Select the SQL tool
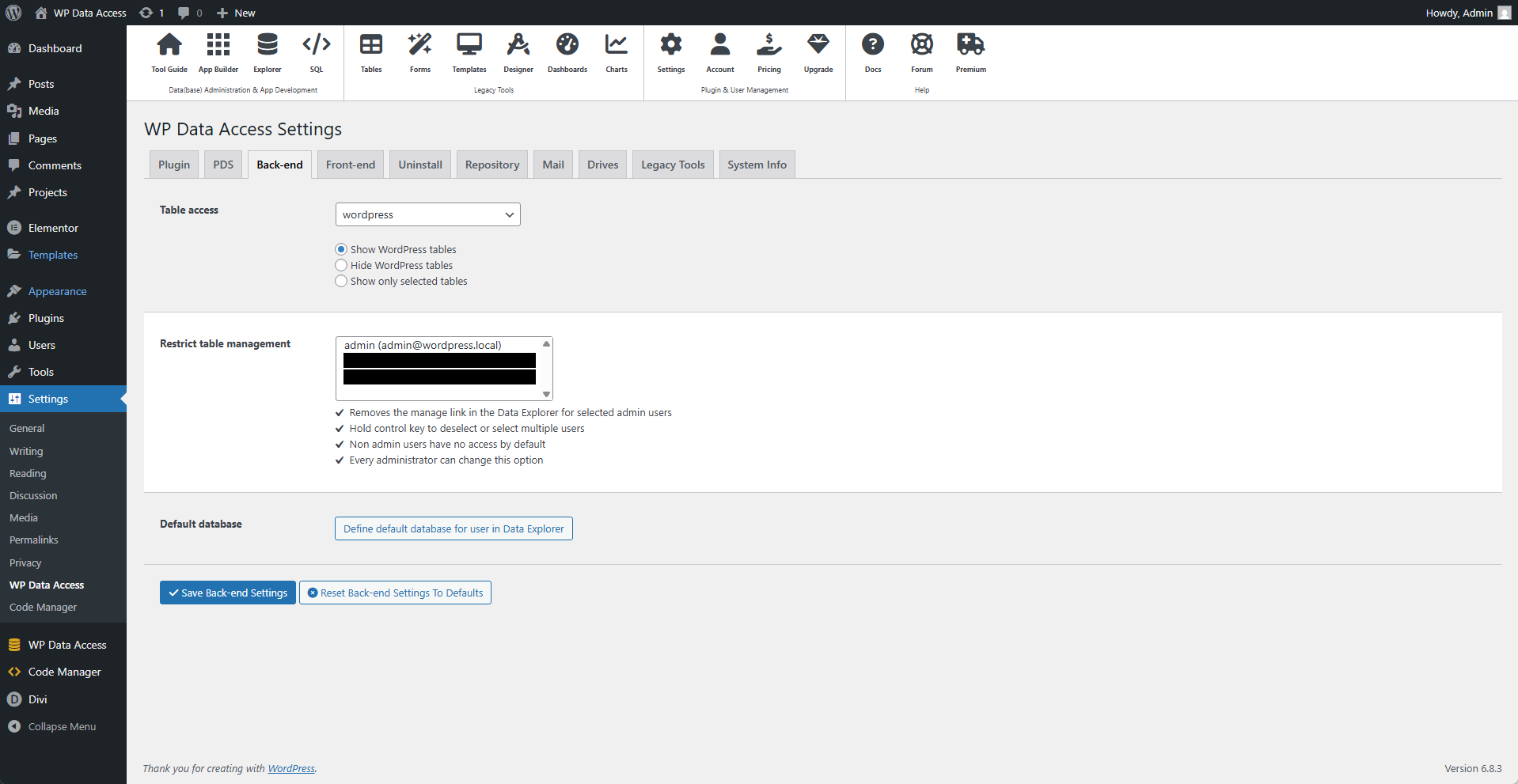1518x784 pixels. [316, 52]
